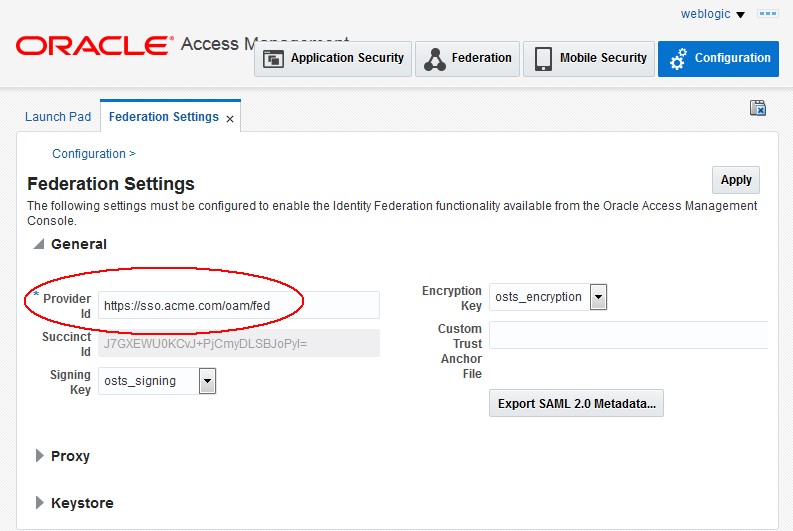This screenshot has width=793, height=531.
Task: Click the Oracle logo
Action: coord(95,45)
